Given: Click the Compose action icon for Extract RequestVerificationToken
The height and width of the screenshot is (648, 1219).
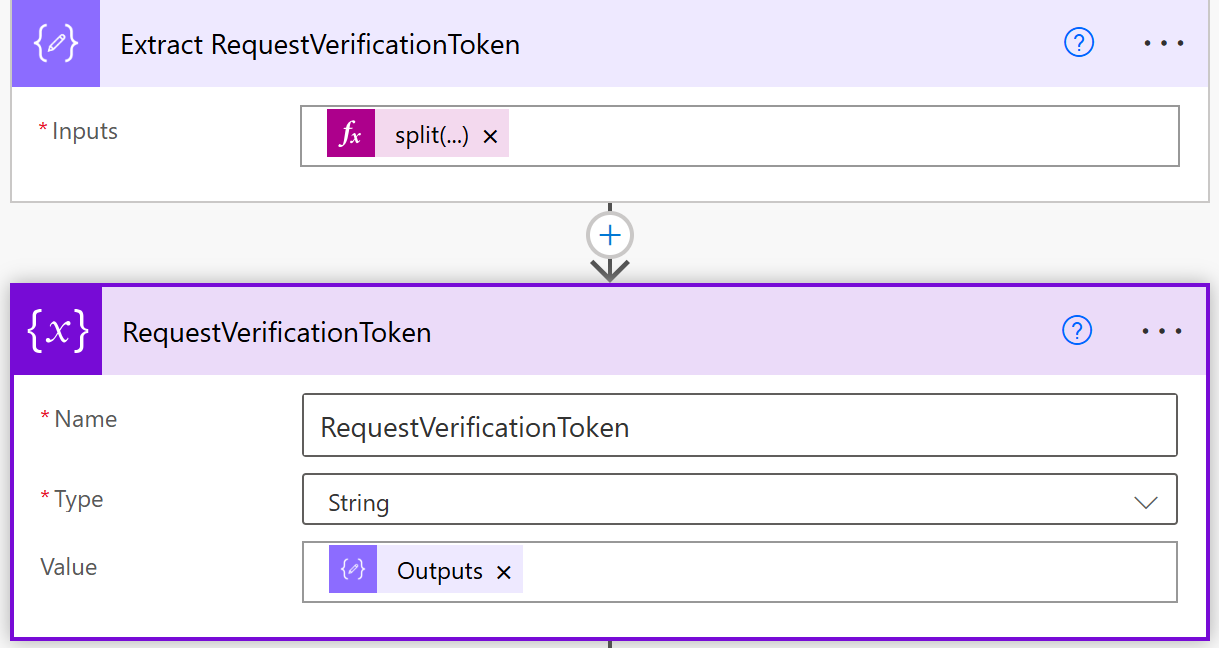Looking at the screenshot, I should click(55, 43).
